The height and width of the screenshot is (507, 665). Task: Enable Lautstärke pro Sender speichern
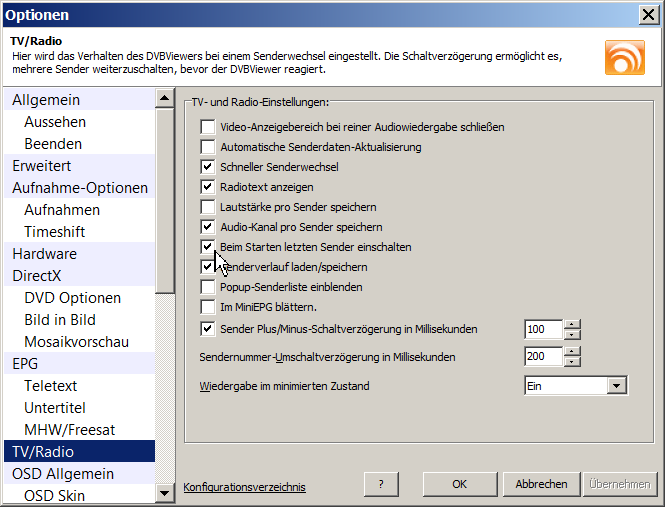208,206
